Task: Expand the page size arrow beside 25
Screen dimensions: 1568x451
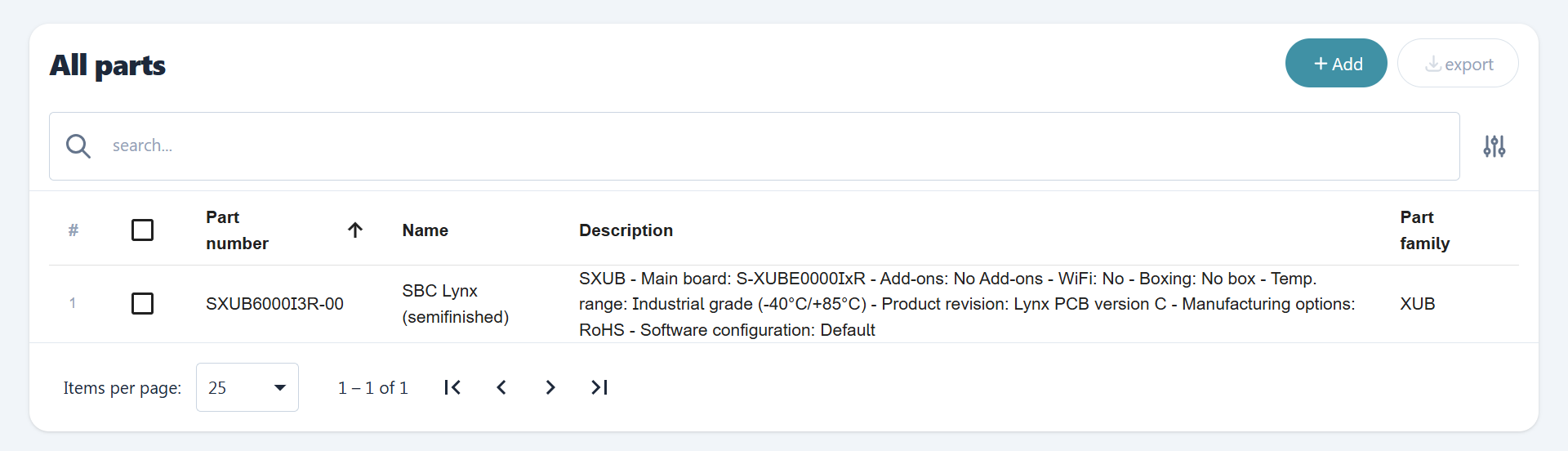Action: 280,388
